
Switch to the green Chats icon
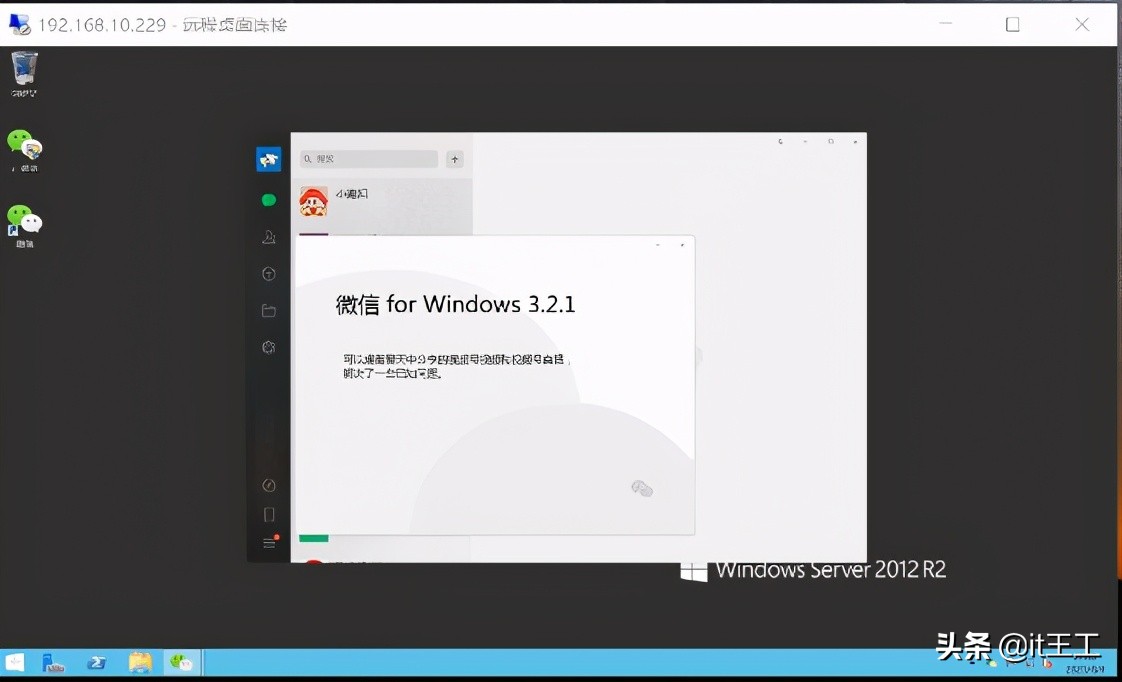pos(269,200)
